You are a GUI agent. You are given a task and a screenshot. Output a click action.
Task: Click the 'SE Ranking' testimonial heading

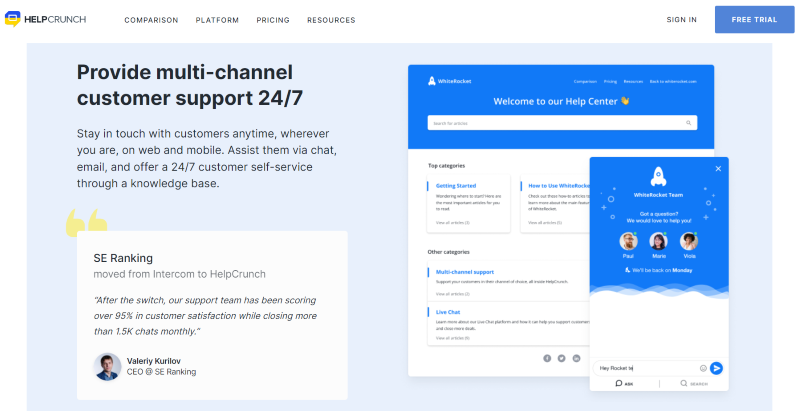pos(123,258)
